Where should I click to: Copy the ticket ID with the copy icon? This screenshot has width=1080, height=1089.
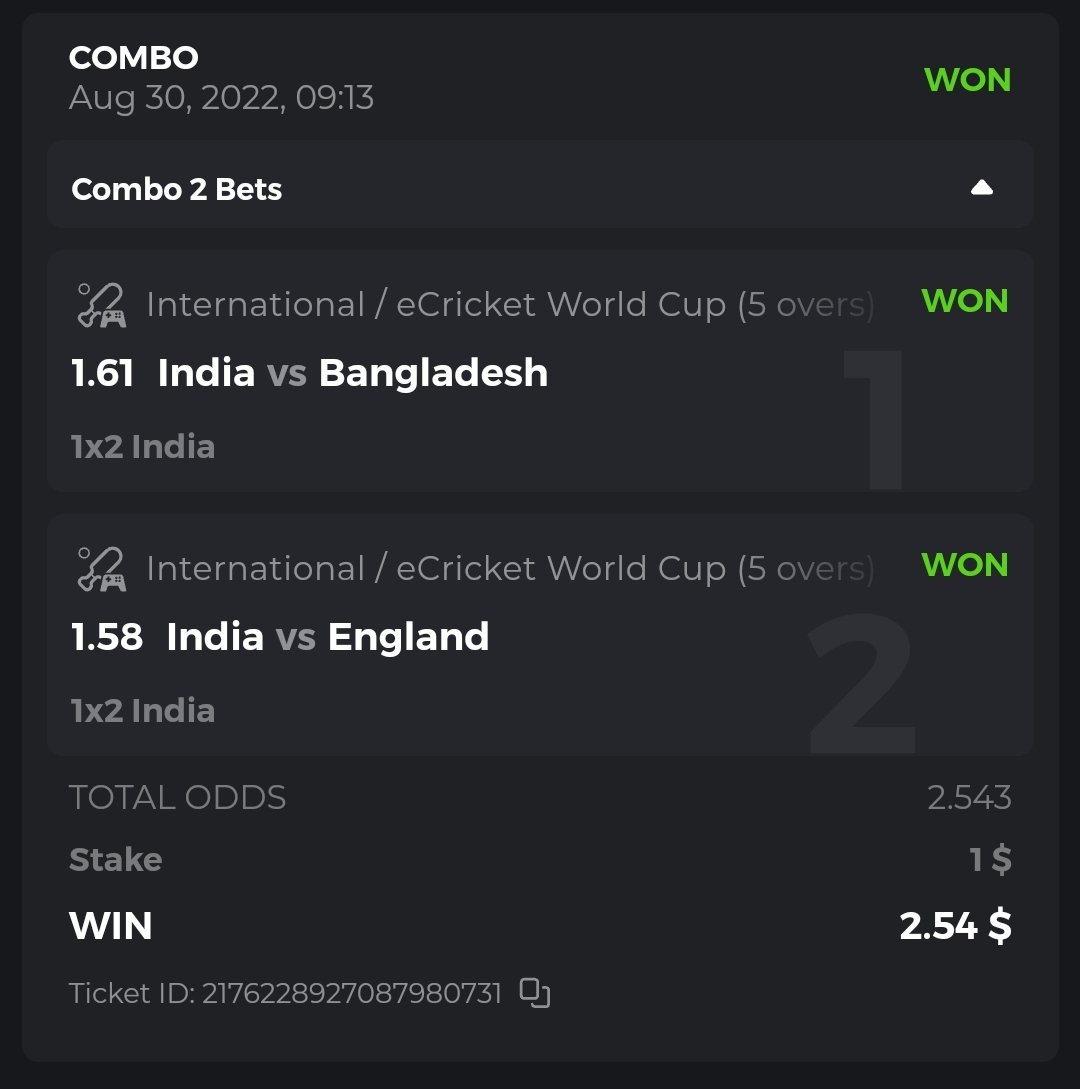click(x=535, y=993)
